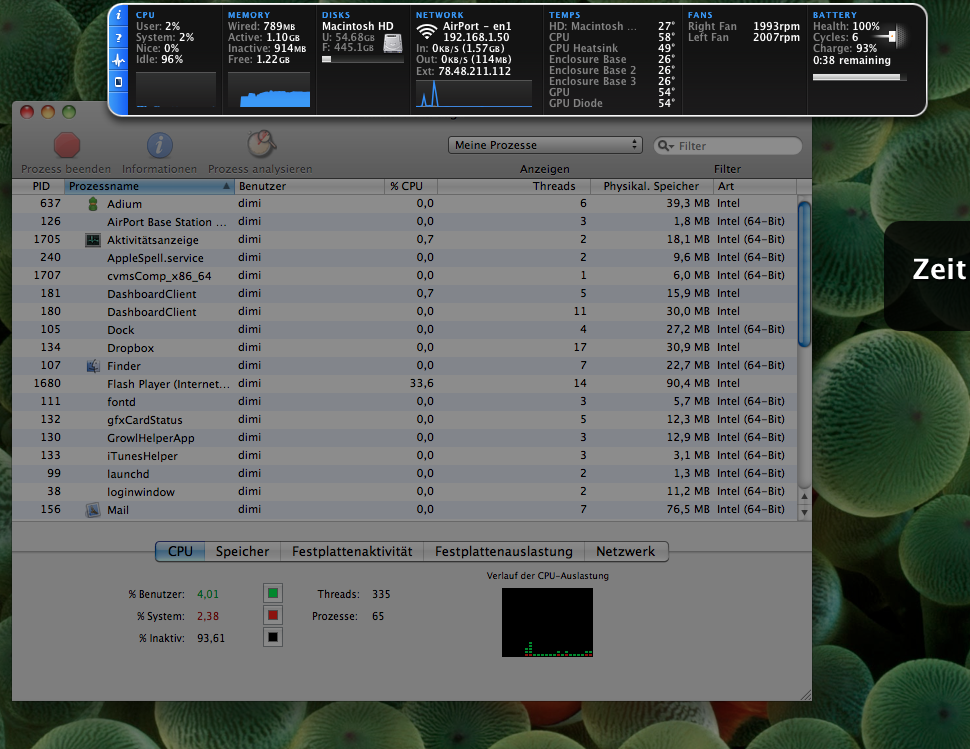Viewport: 970px width, 749px height.
Task: Switch to the CPU tab
Action: tap(180, 552)
